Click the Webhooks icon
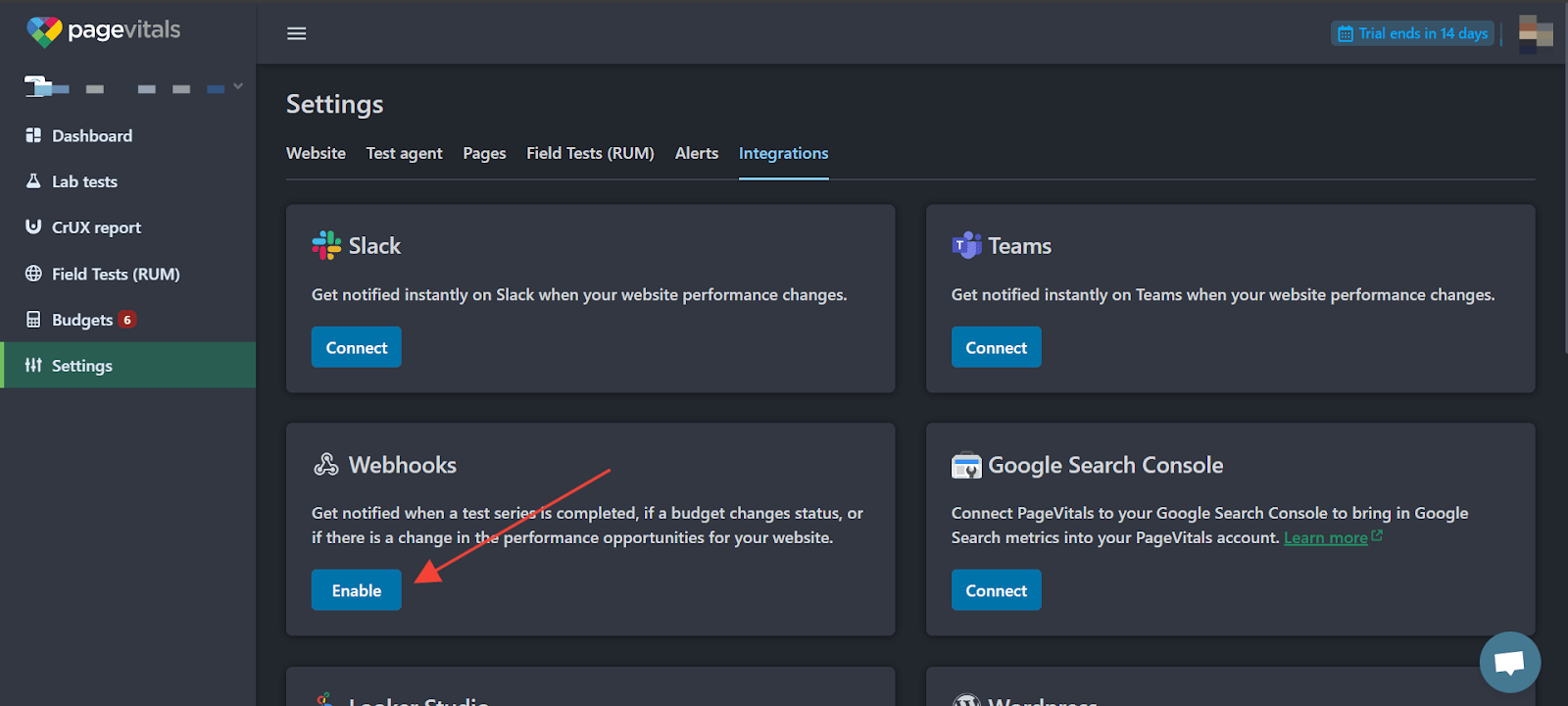 click(x=326, y=464)
